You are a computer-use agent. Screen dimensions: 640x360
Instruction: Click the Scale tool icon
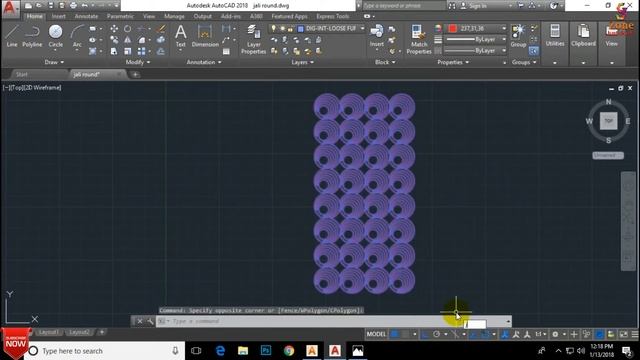pyautogui.click(x=128, y=51)
